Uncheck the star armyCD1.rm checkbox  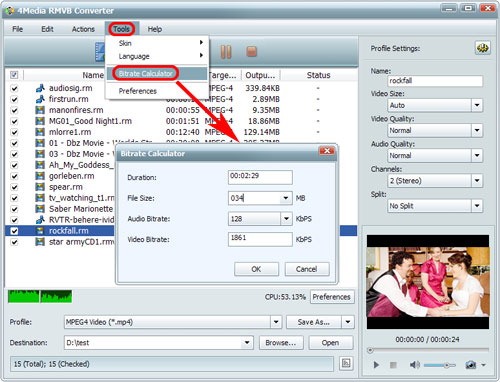[x=14, y=242]
